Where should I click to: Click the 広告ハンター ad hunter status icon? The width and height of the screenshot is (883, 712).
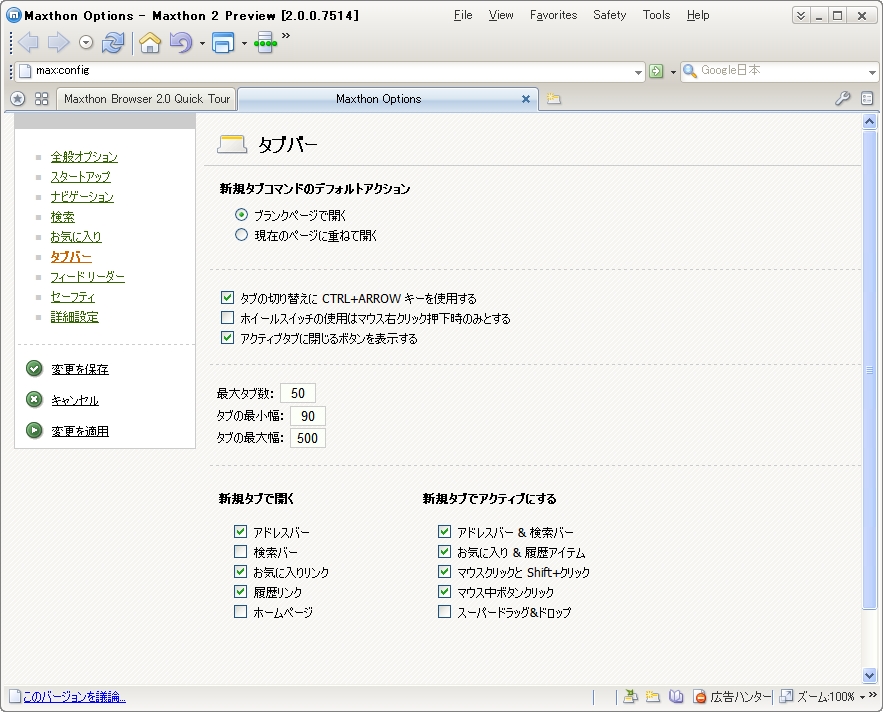[x=699, y=697]
